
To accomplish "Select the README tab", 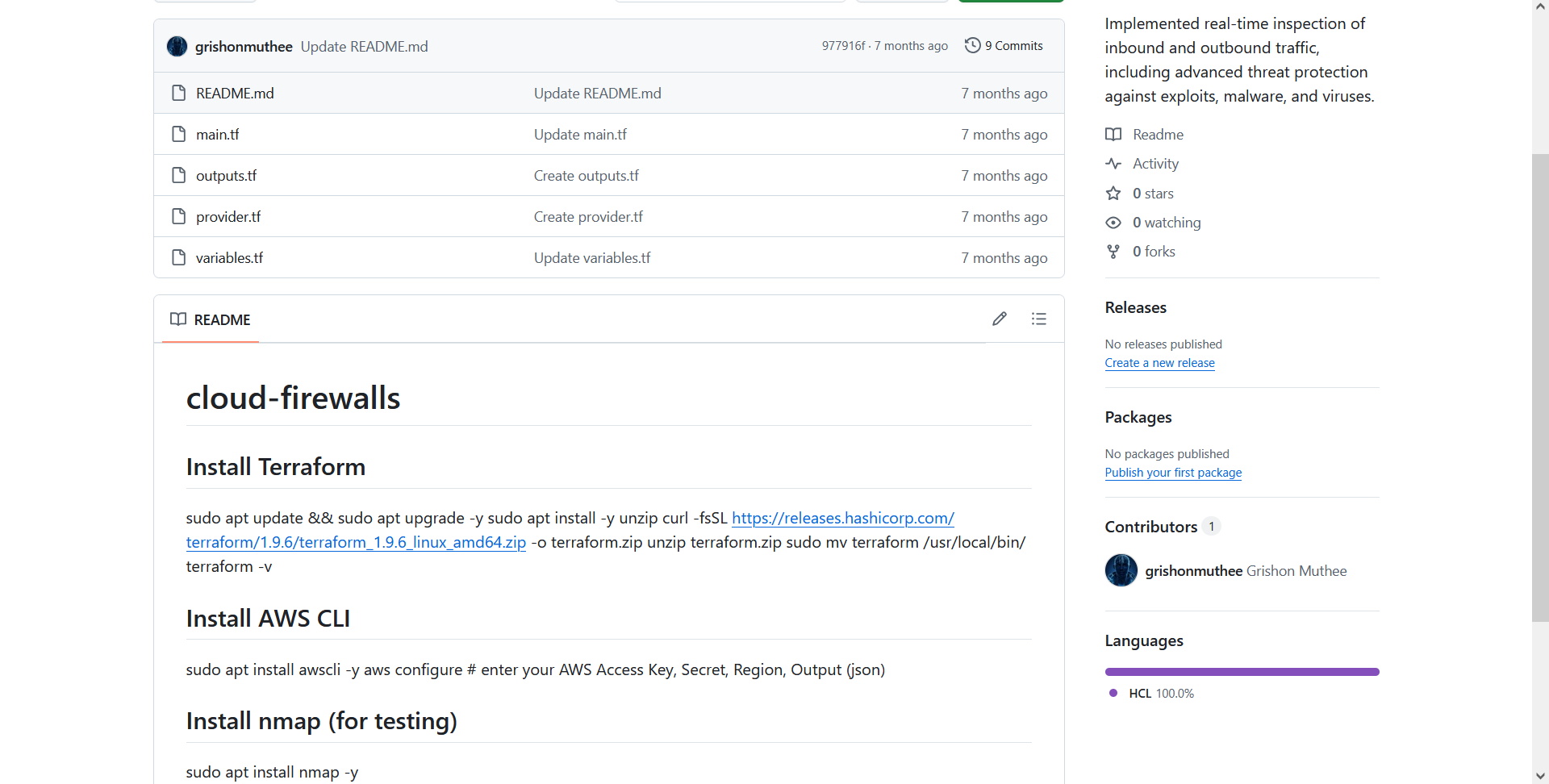I will [211, 319].
